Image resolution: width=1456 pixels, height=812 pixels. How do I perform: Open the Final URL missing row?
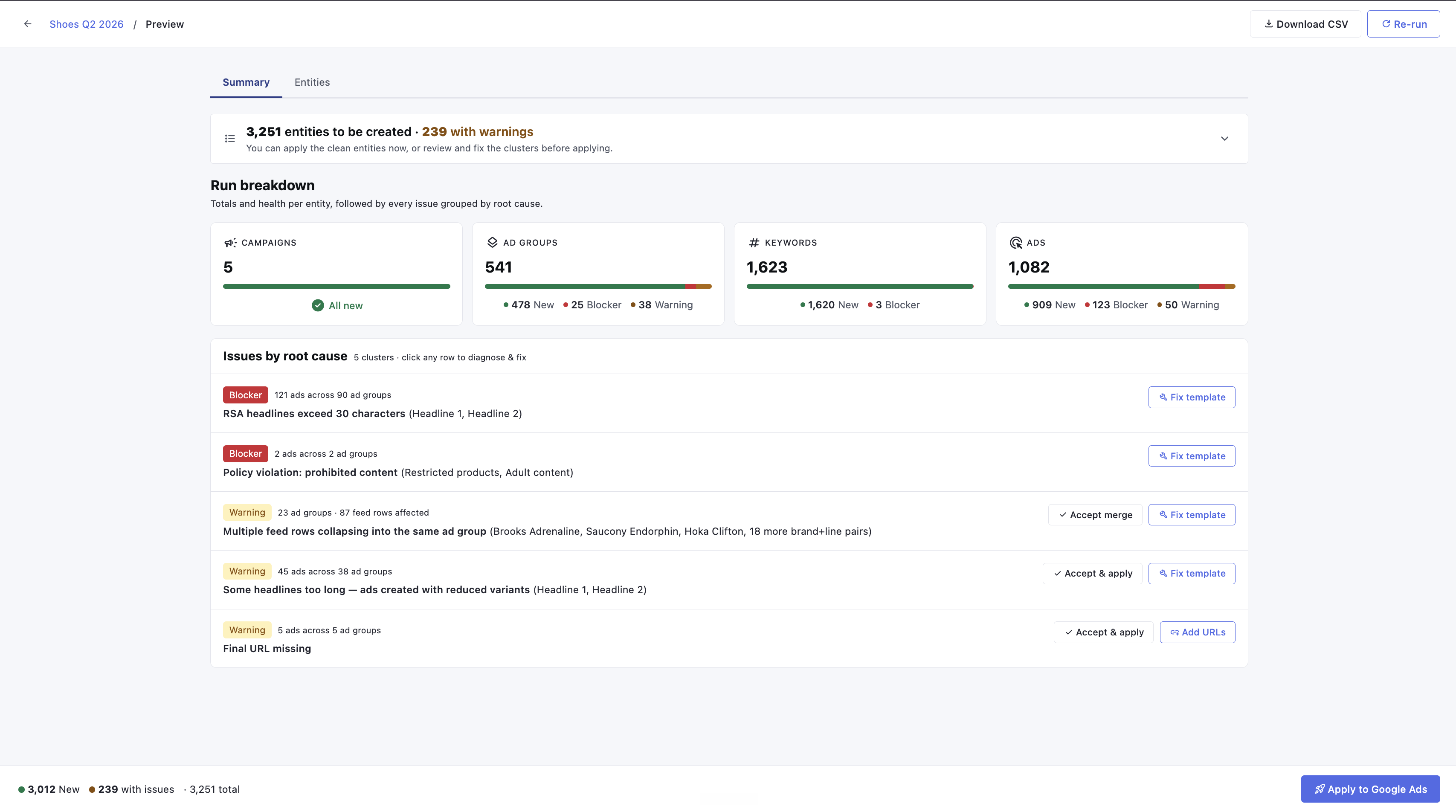728,638
